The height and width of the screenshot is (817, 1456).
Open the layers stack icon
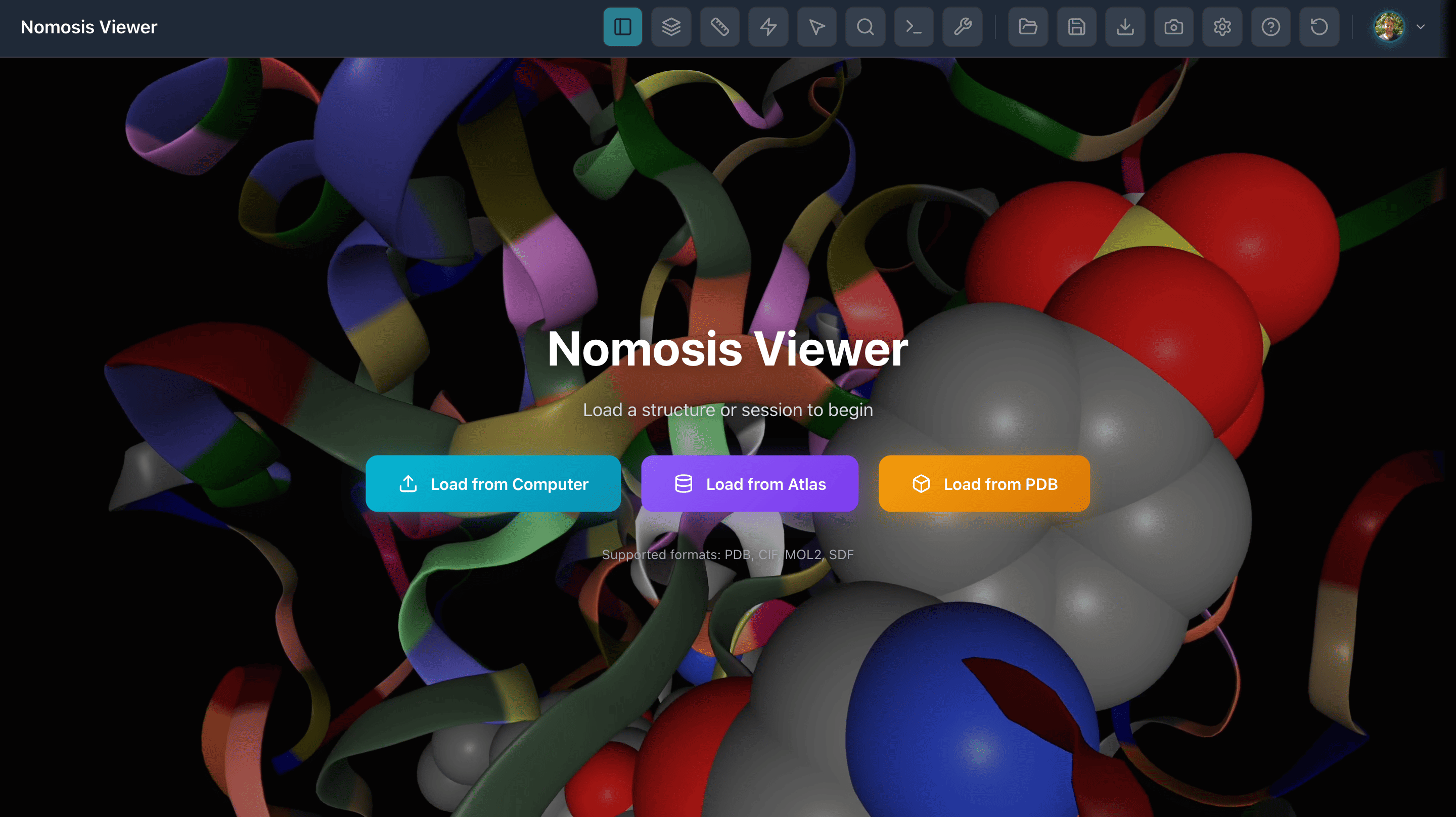(671, 27)
